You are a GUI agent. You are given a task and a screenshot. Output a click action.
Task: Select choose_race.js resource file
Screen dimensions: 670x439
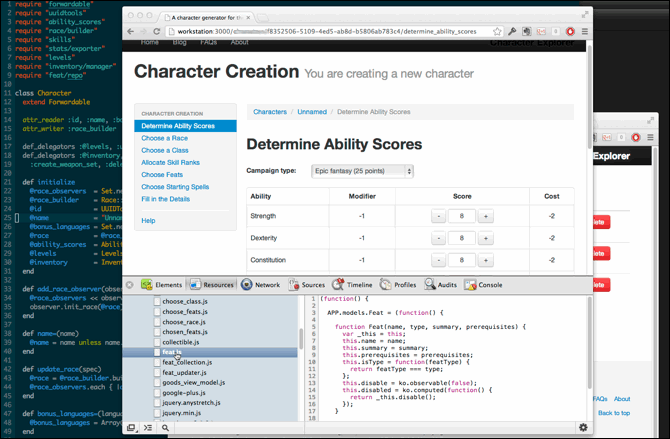[x=184, y=322]
